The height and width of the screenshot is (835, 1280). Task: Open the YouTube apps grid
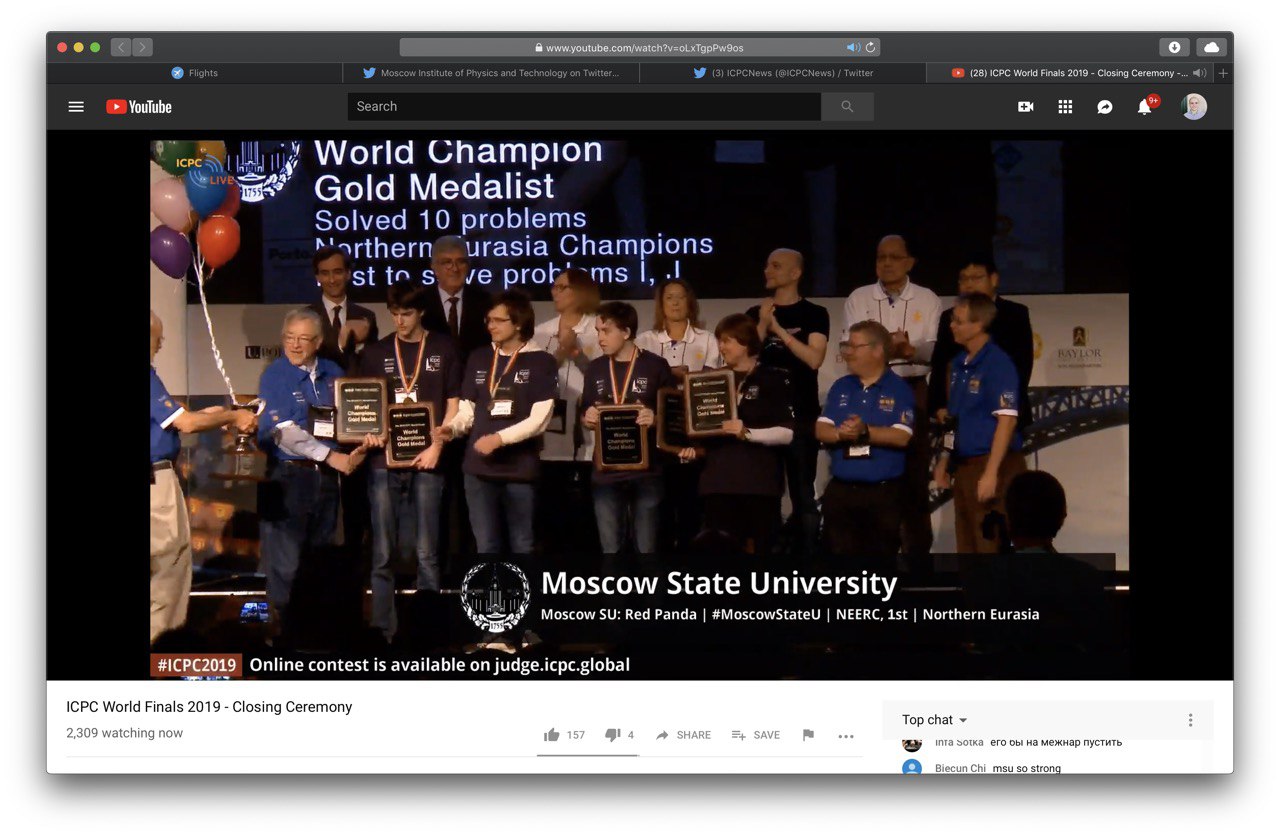(x=1065, y=107)
